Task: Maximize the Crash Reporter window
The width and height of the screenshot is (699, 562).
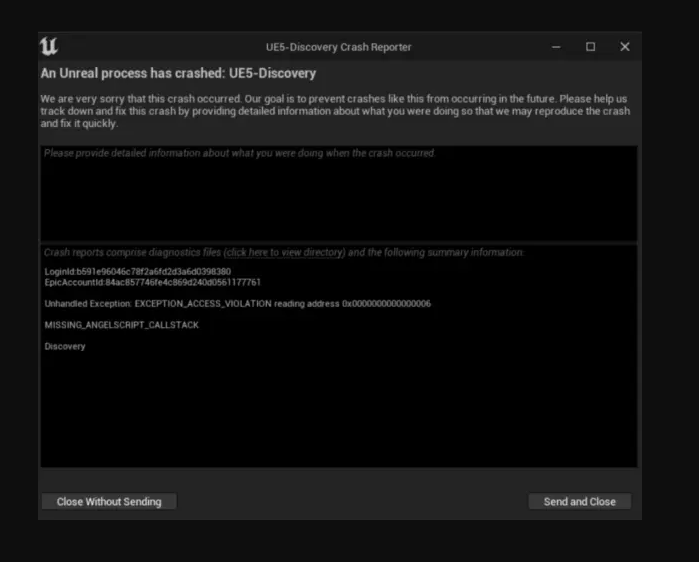Action: [590, 47]
